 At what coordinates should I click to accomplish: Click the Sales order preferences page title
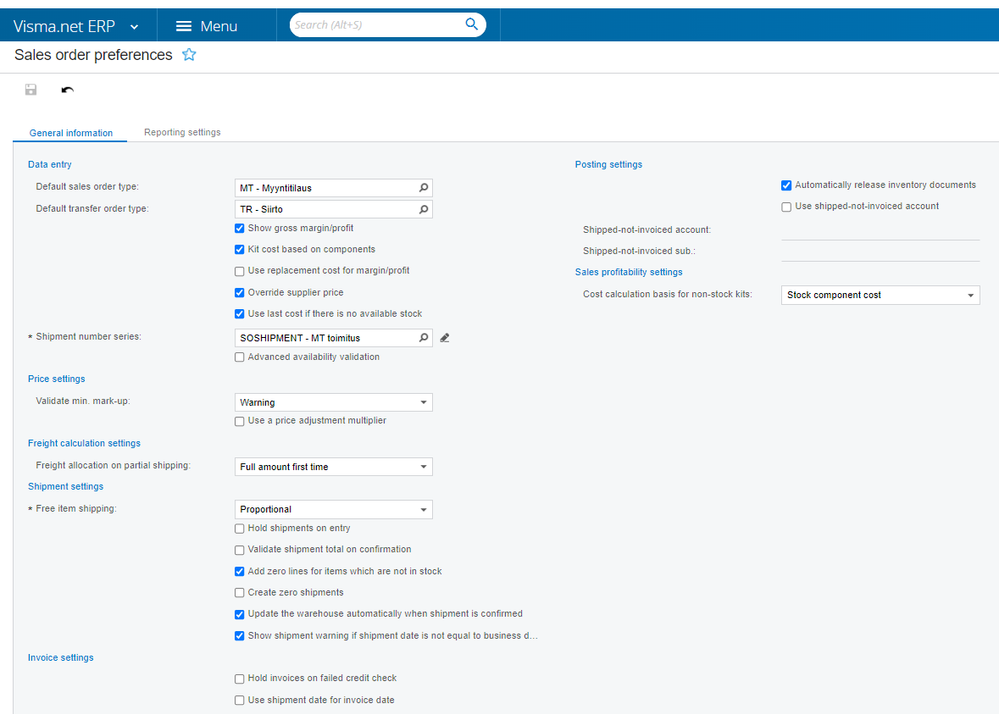click(93, 55)
